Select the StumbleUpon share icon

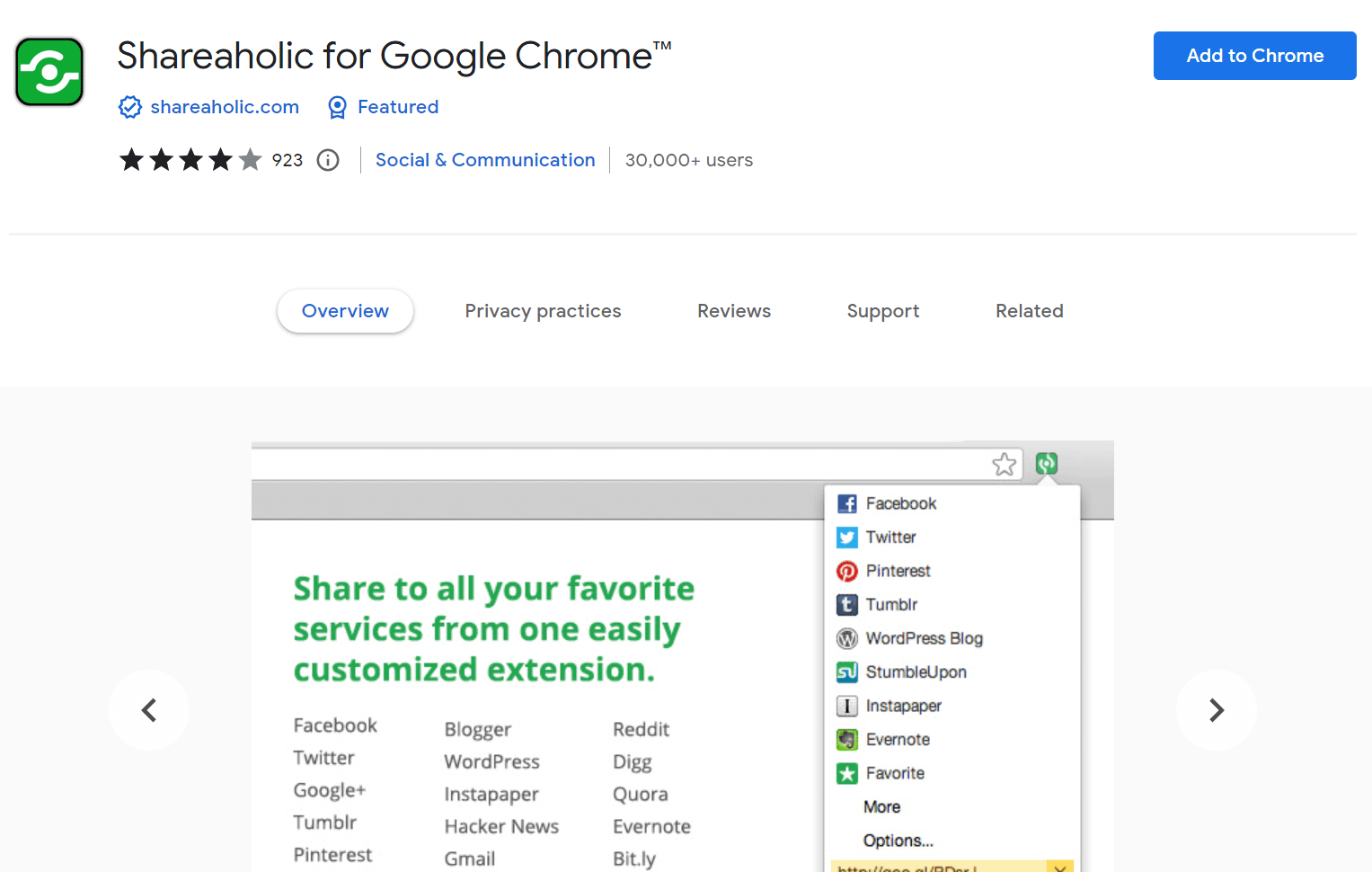(846, 672)
